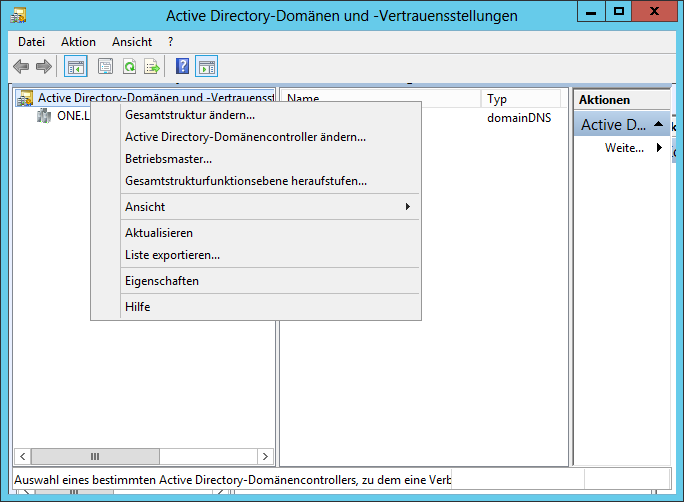Open the Ansicht menu in menu bar
The width and height of the screenshot is (684, 502).
tap(132, 42)
